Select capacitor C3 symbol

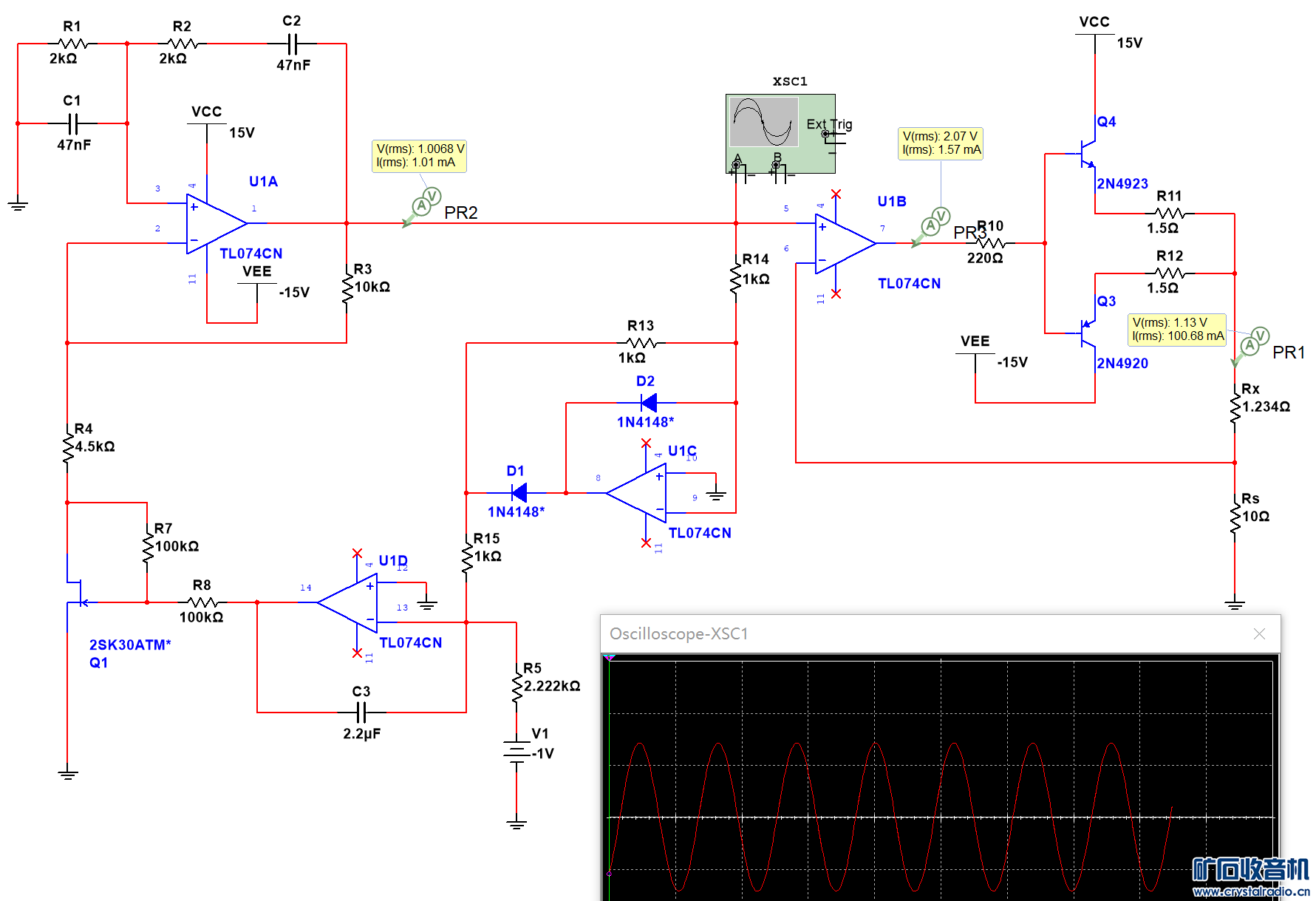click(361, 713)
